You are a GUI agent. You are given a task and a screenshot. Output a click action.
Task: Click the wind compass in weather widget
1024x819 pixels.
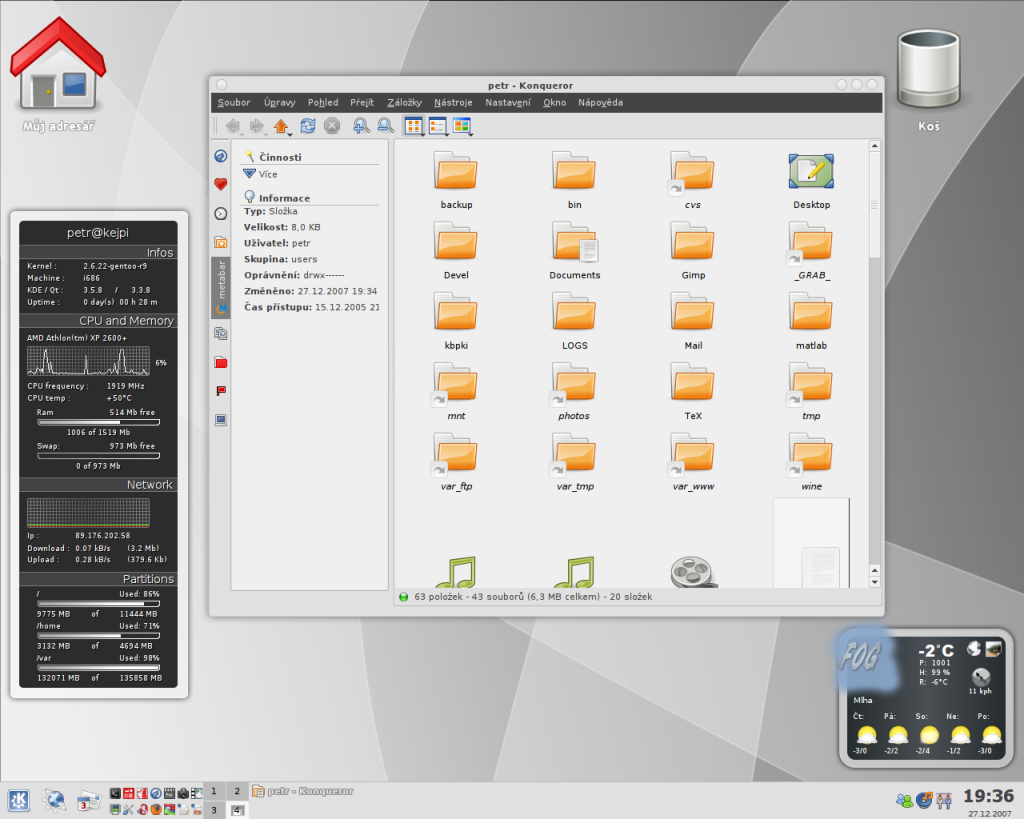point(981,676)
